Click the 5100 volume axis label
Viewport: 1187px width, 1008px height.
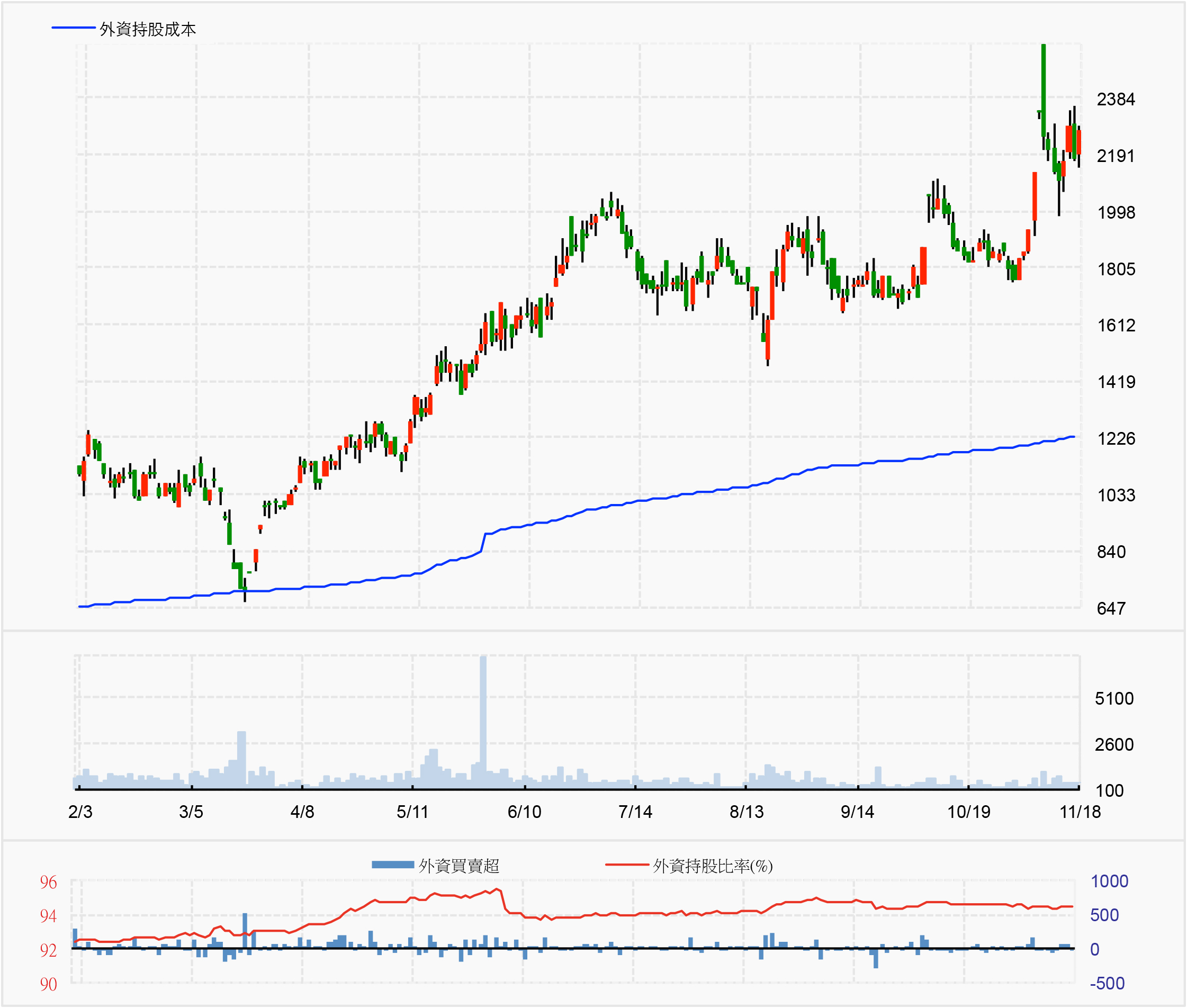click(x=1114, y=698)
